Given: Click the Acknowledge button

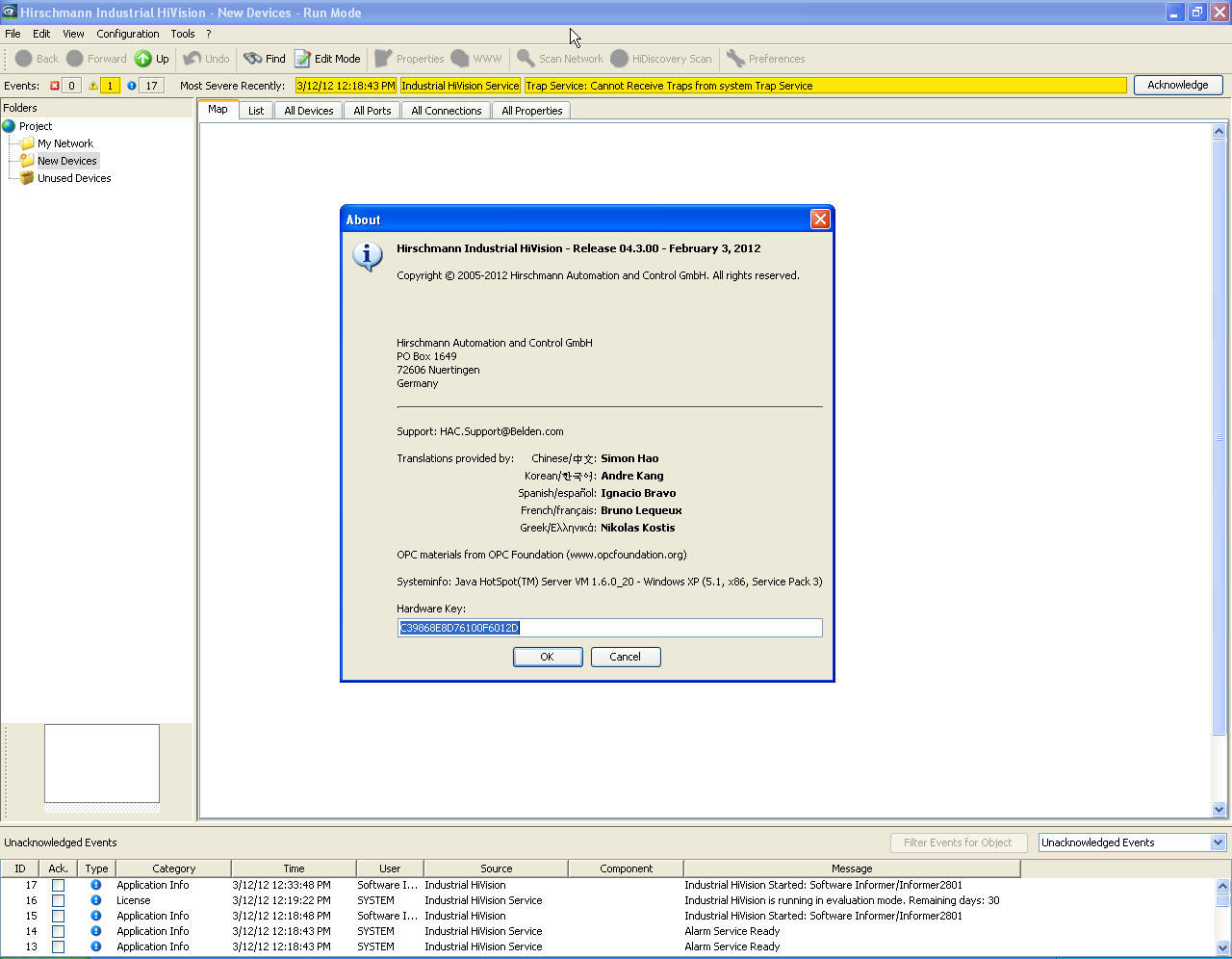Looking at the screenshot, I should pos(1178,85).
